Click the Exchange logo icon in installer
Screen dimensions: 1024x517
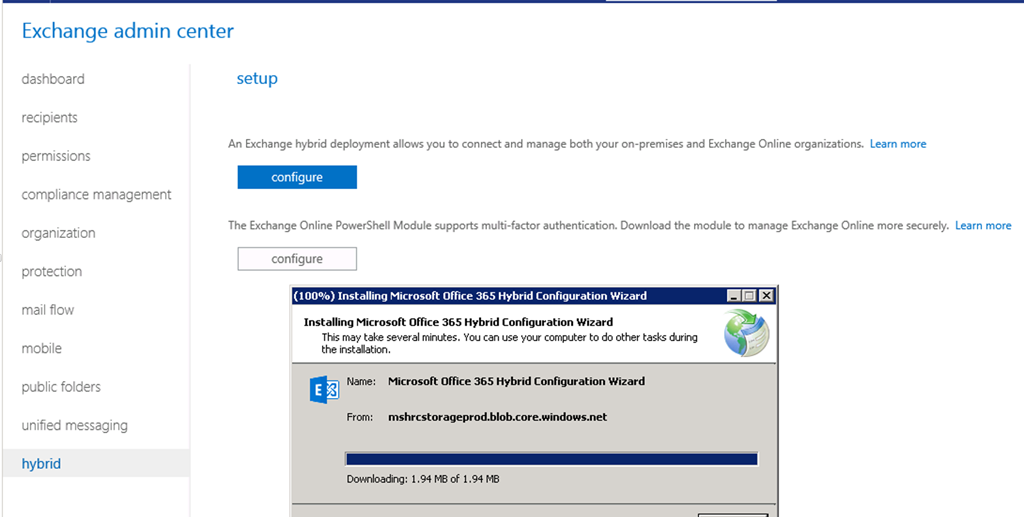coord(324,390)
